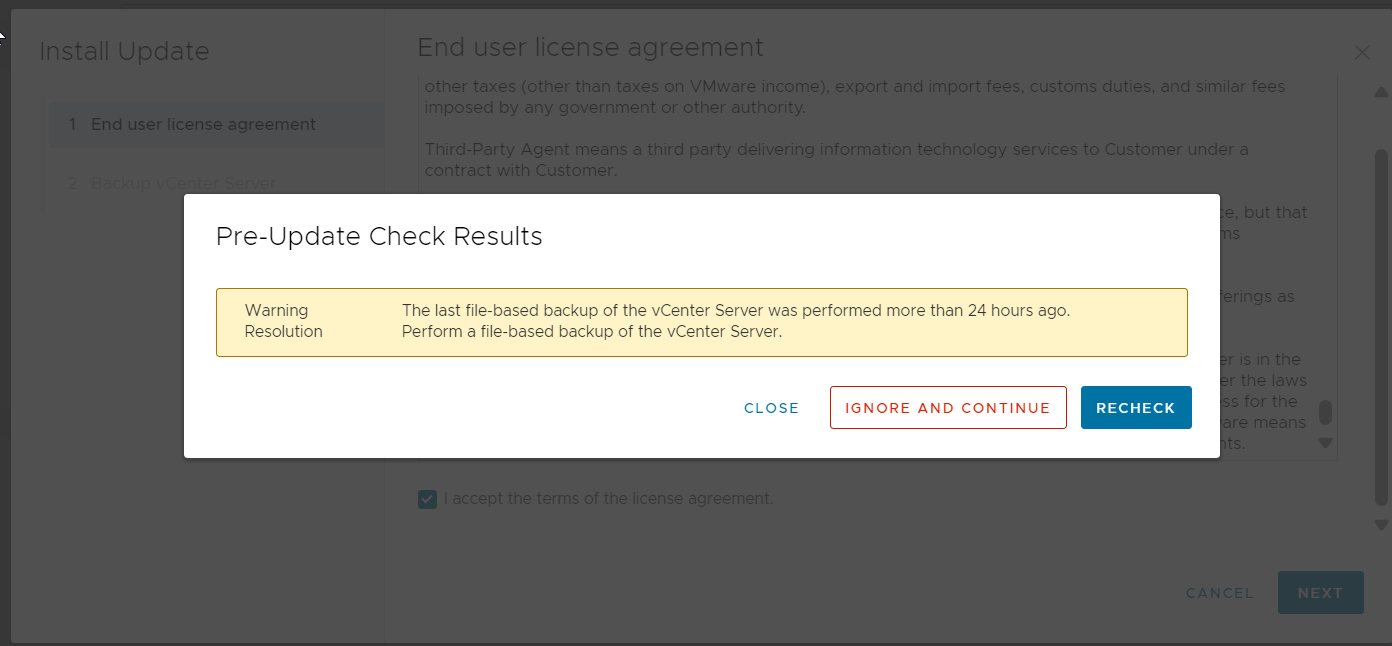Click the license text scroll-down arrow
The image size is (1392, 646).
point(1326,442)
